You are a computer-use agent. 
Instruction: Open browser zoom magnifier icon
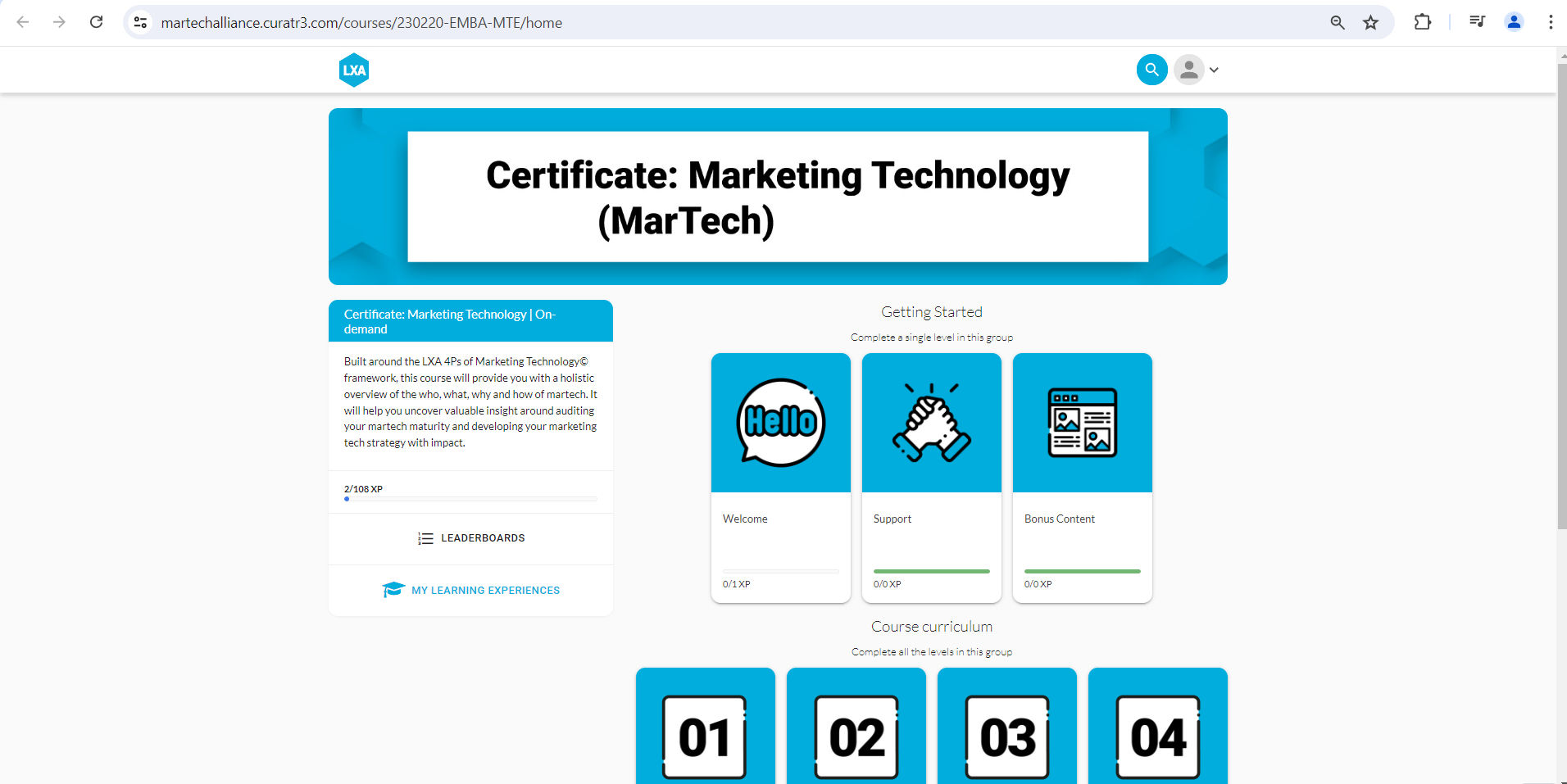1338,22
